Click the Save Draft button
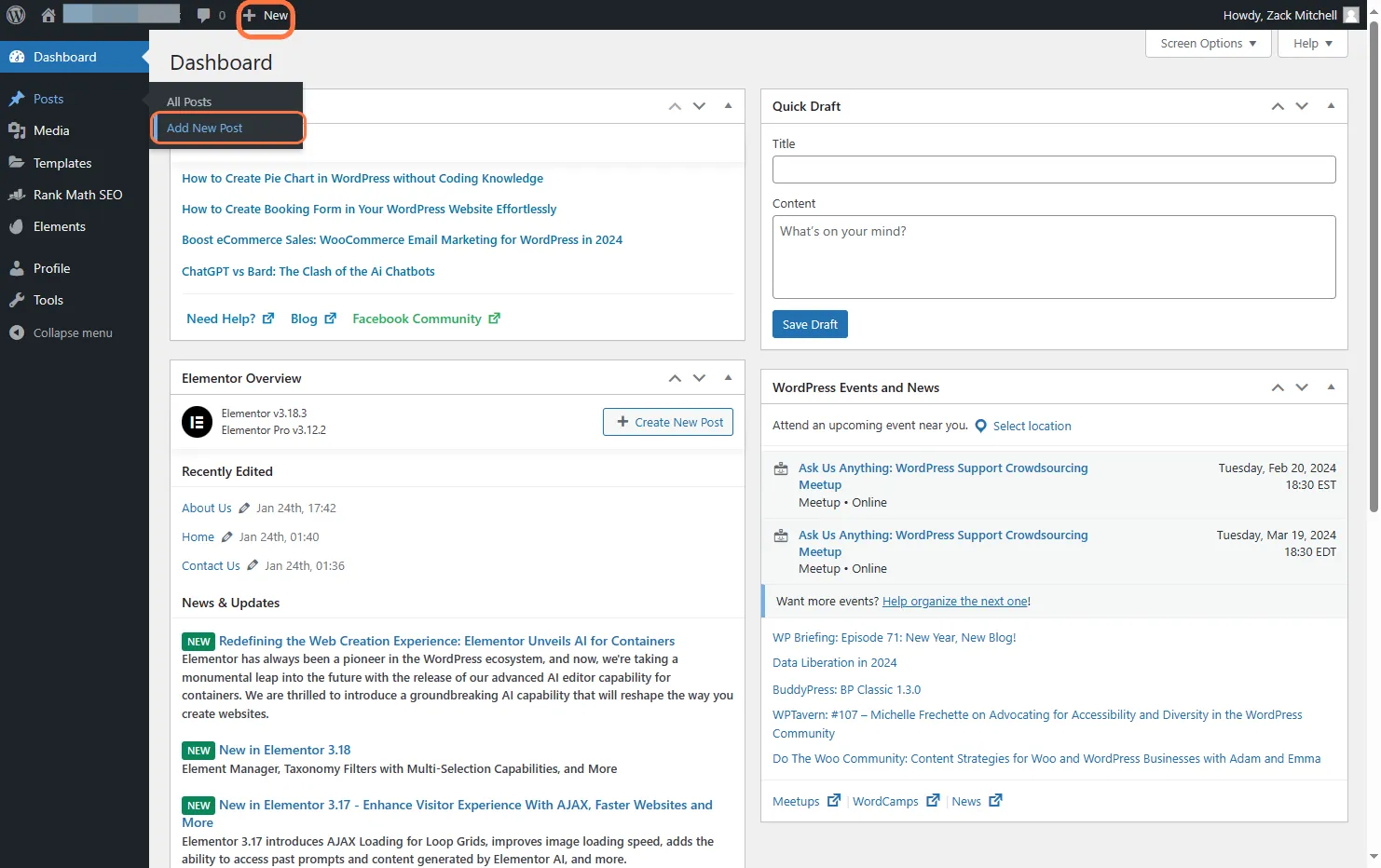This screenshot has height=868, width=1381. [810, 324]
